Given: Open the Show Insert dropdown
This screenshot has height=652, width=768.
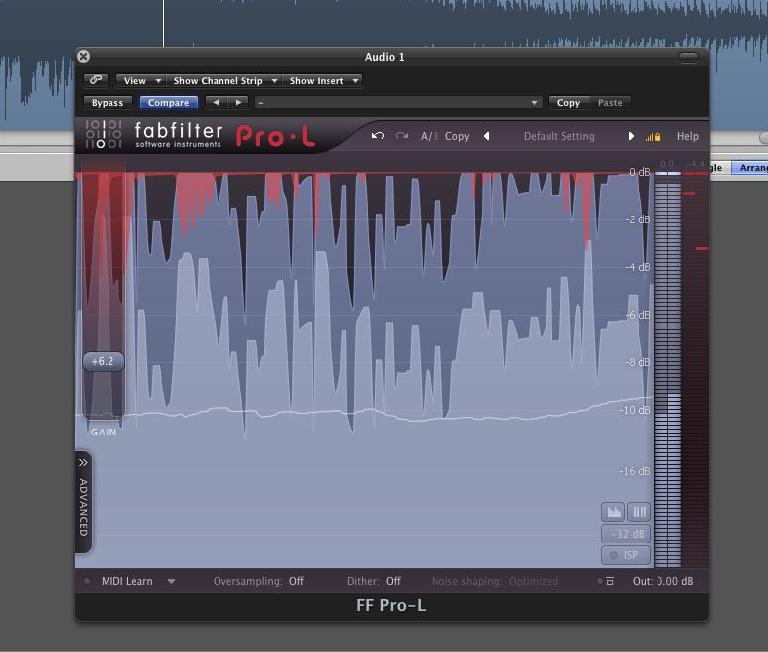Looking at the screenshot, I should [x=322, y=80].
